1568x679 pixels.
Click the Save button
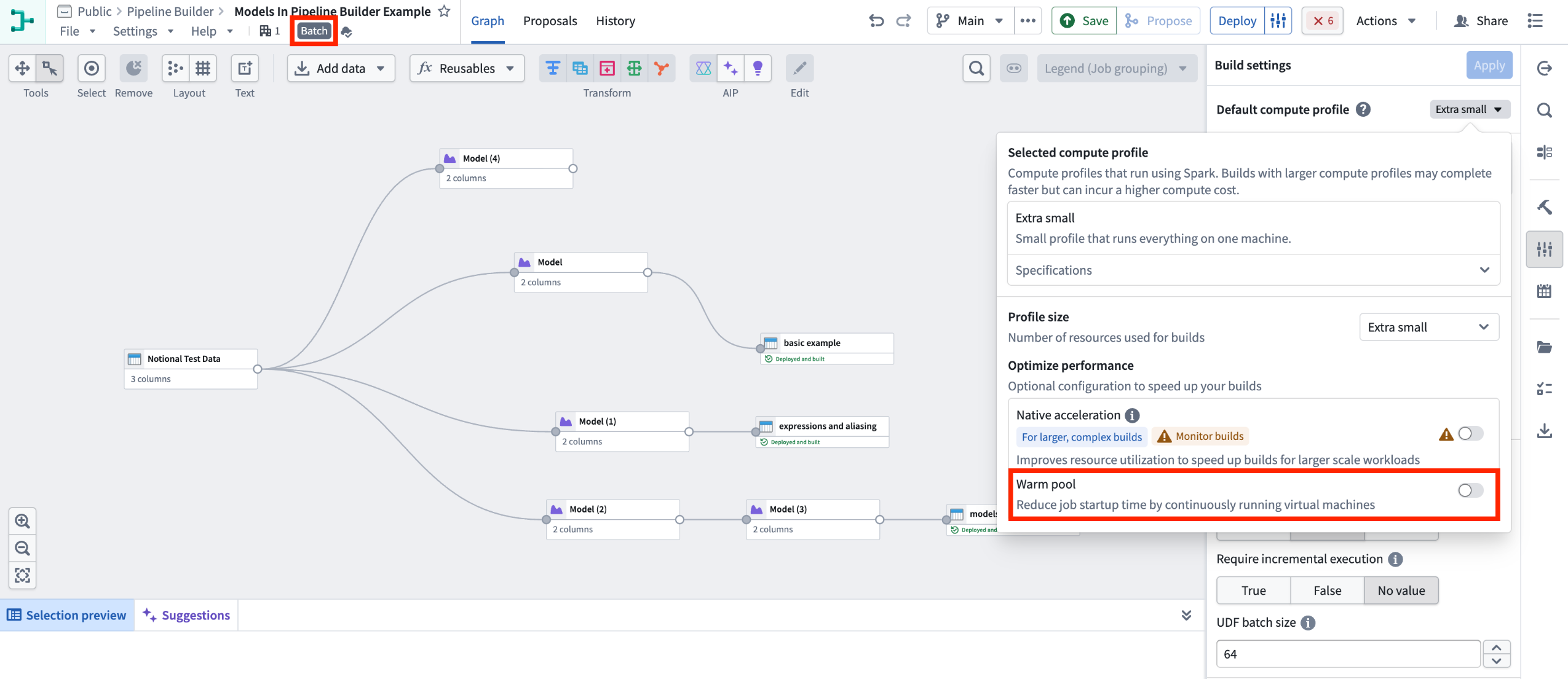tap(1083, 20)
